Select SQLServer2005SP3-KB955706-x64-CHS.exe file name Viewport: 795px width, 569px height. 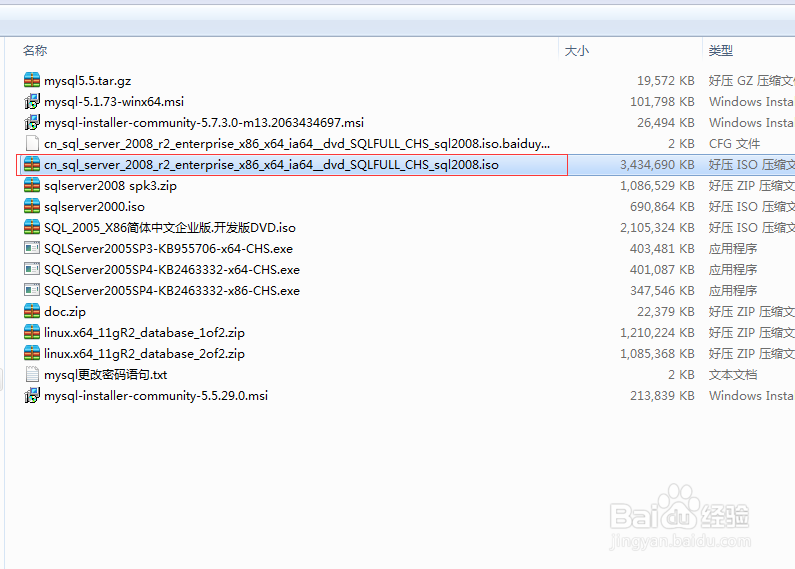pos(168,248)
